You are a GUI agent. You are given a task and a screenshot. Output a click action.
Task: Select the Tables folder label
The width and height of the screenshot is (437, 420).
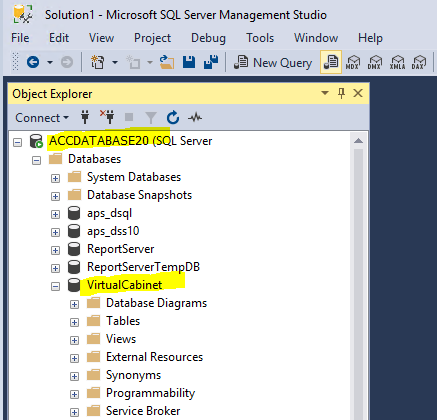coord(123,321)
